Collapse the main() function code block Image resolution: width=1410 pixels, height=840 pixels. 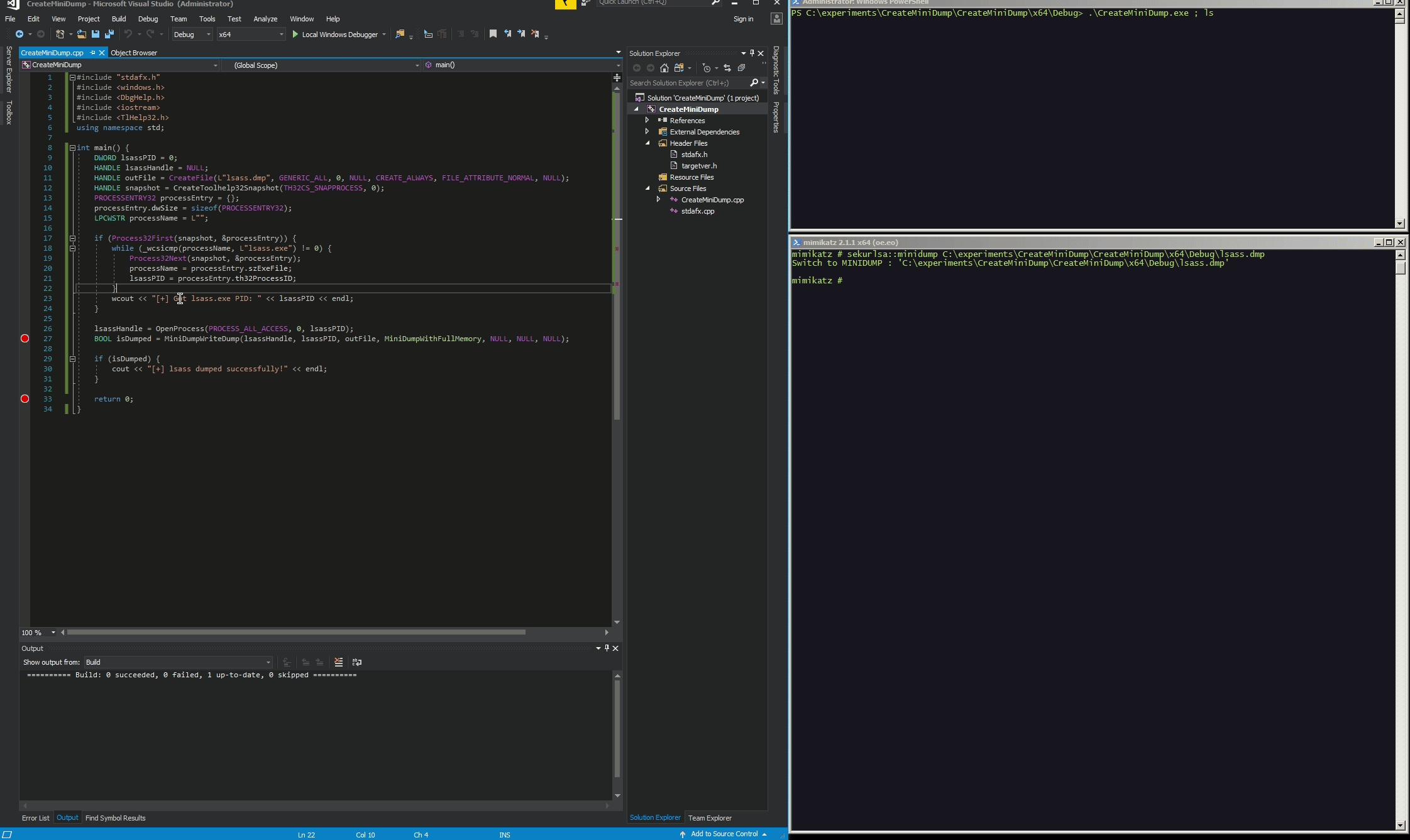coord(72,148)
